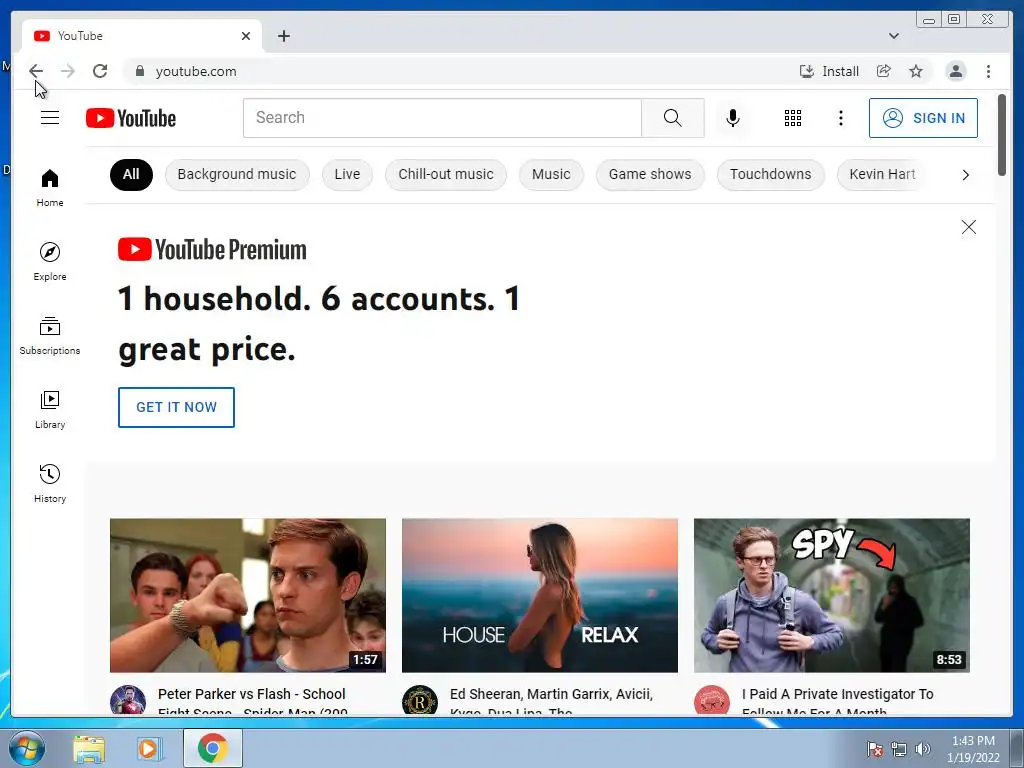Open Peter Parker vs Flash thumbnail
The image size is (1024, 768).
click(248, 595)
